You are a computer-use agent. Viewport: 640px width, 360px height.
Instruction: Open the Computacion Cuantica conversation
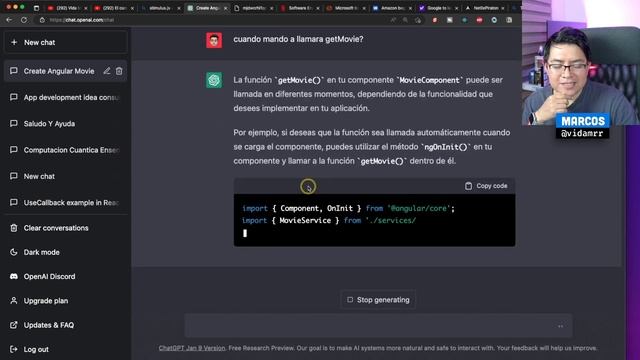65,150
